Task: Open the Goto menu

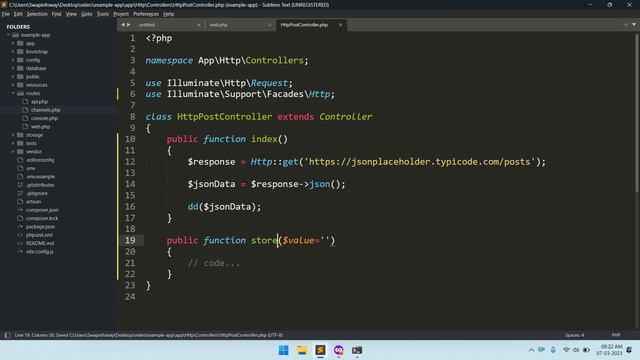Action: (87, 14)
